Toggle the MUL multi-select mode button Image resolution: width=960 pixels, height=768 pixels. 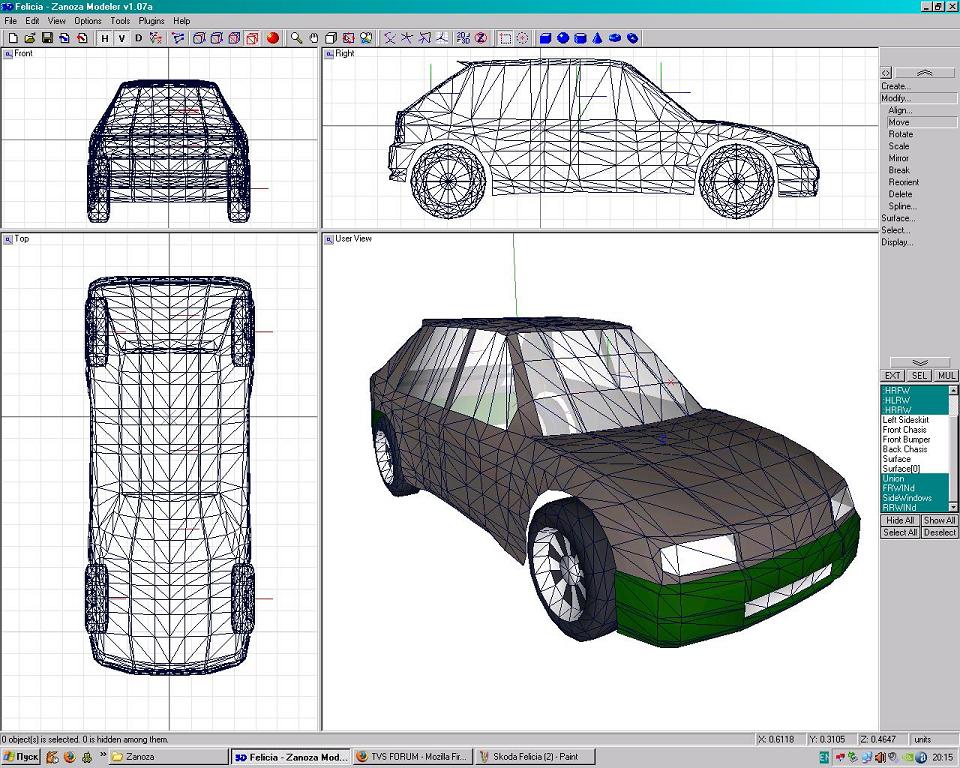tap(946, 376)
